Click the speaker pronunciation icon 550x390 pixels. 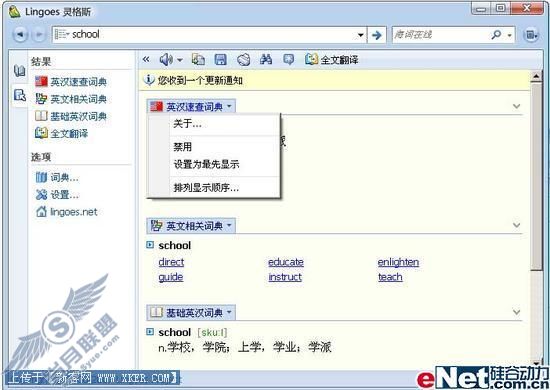(x=166, y=60)
